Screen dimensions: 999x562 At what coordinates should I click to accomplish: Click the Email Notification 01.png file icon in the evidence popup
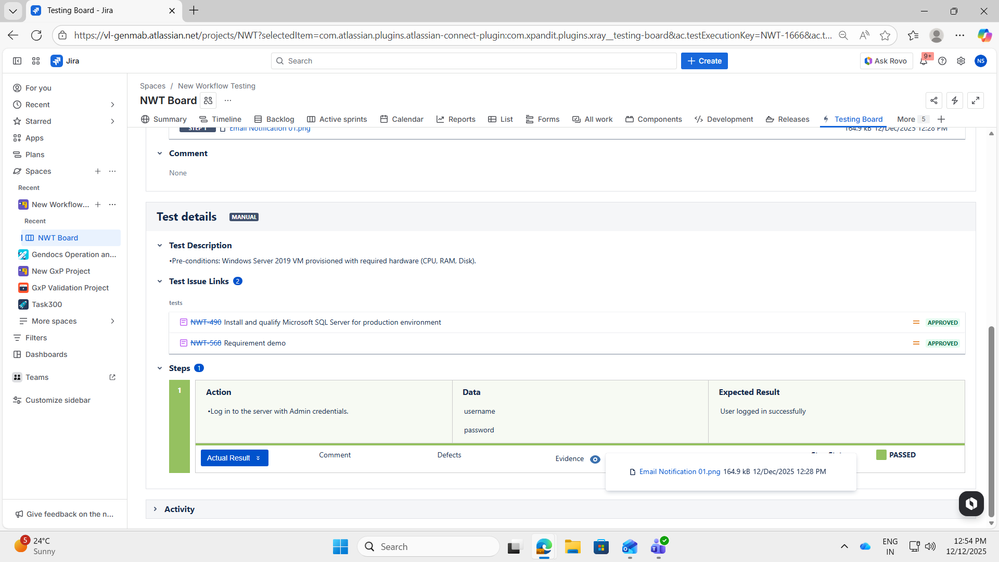click(632, 472)
